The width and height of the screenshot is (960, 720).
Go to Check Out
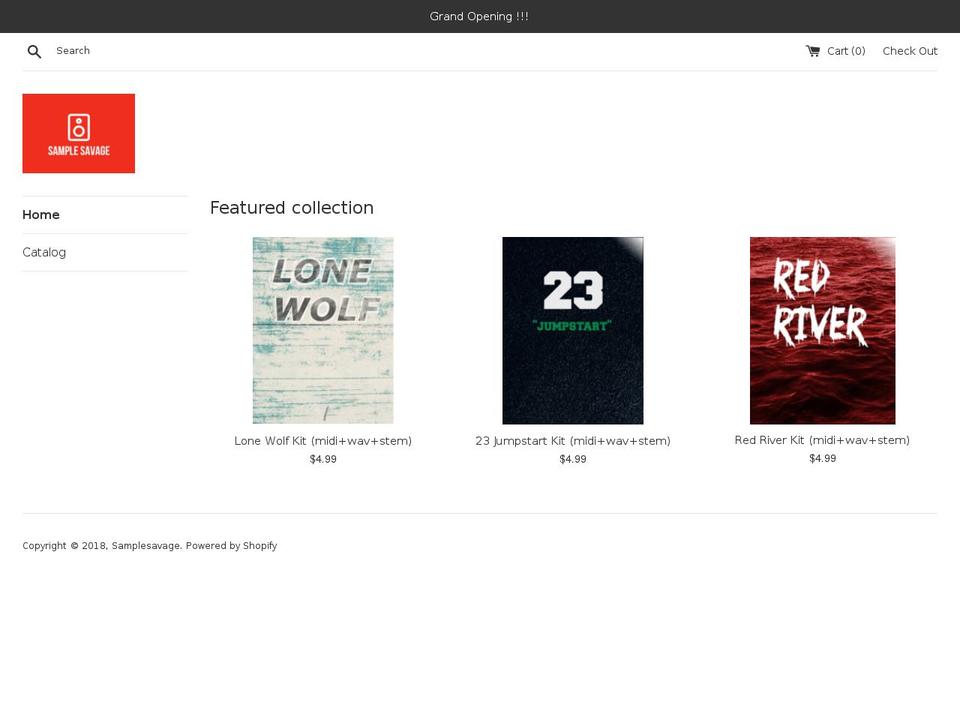[910, 51]
